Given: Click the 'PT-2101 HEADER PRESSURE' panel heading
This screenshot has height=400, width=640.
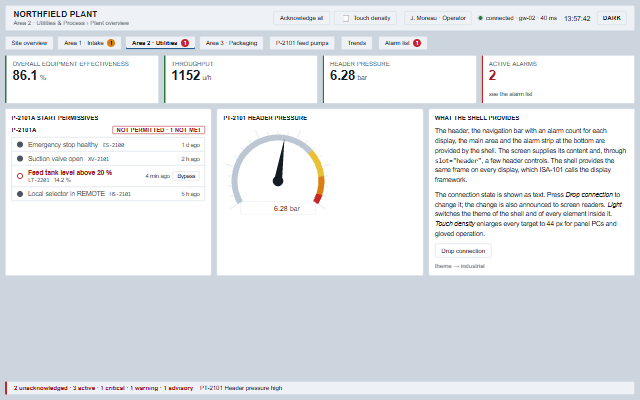Looking at the screenshot, I should (x=265, y=118).
